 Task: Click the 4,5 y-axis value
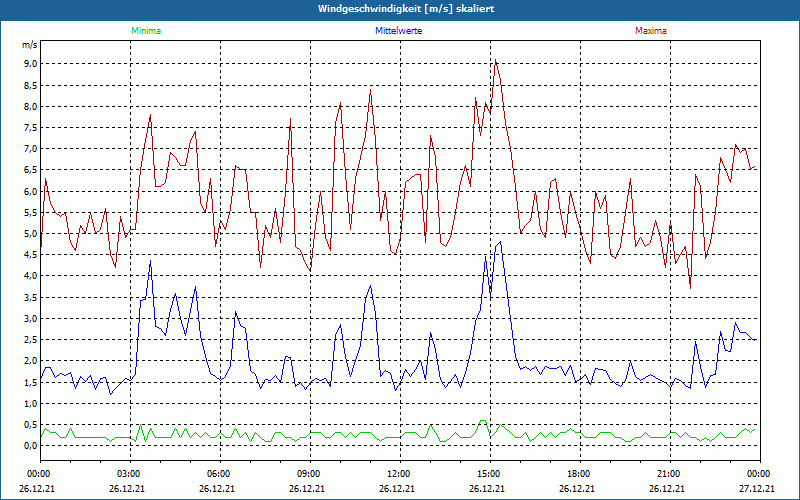31,255
